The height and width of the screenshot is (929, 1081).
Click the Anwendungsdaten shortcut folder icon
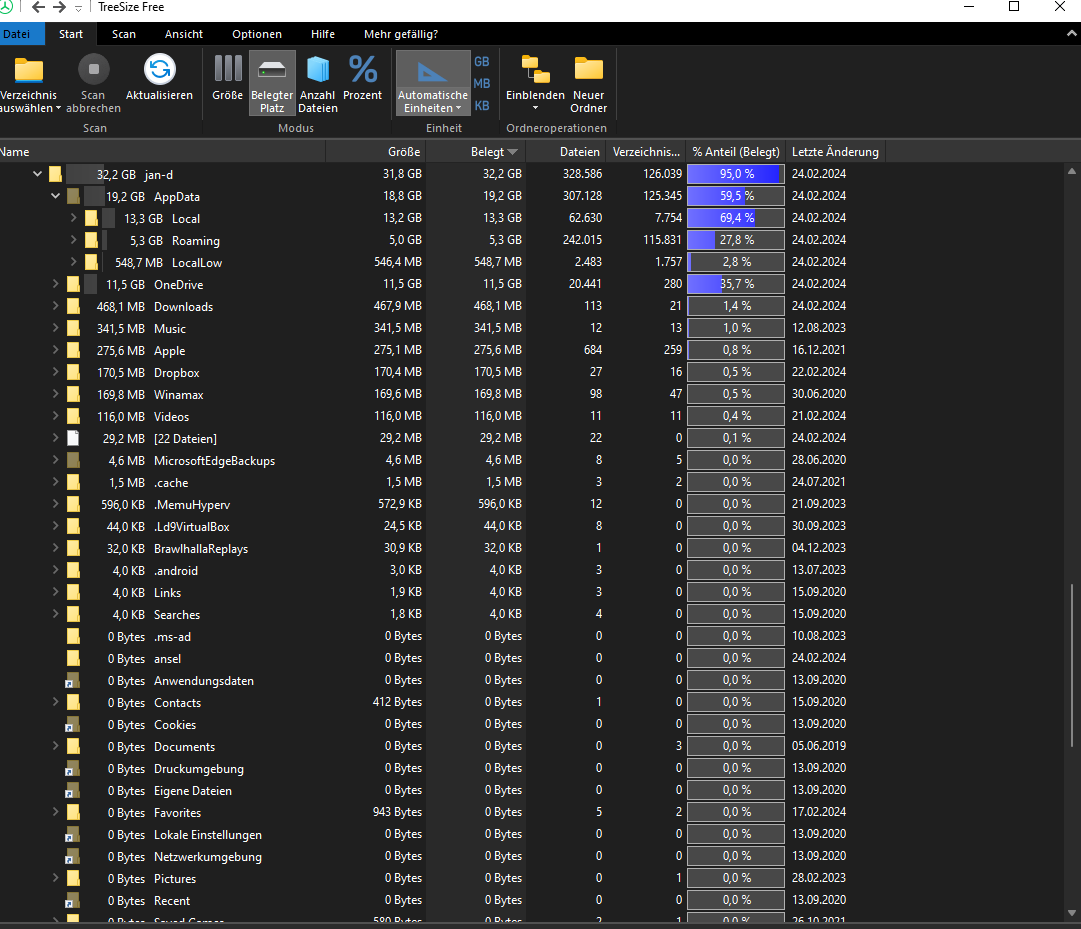click(72, 681)
